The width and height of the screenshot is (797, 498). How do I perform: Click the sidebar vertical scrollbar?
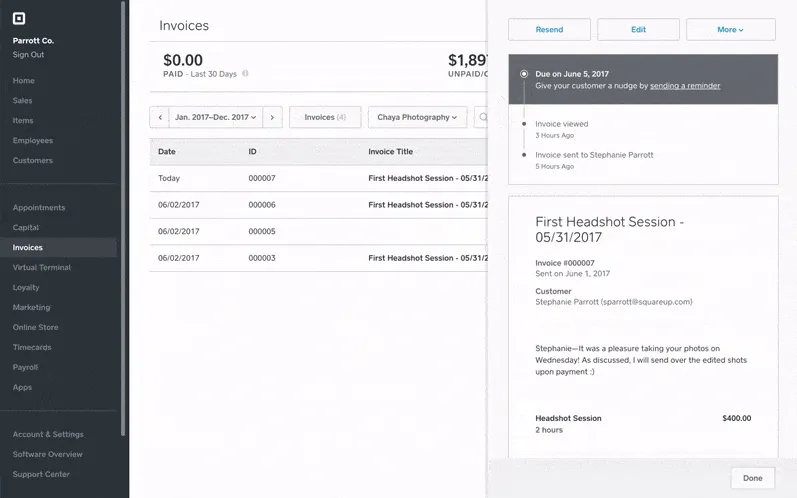pos(122,219)
